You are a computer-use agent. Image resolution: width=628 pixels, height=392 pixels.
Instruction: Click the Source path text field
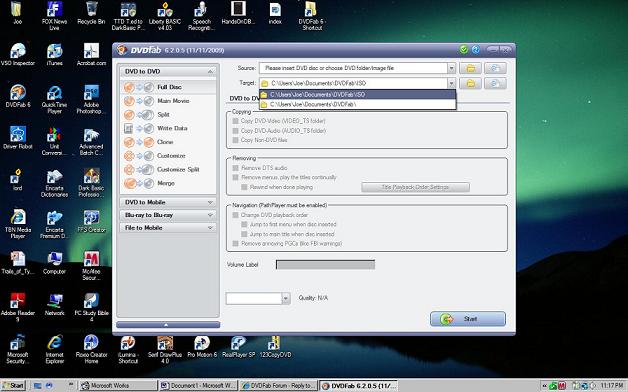coord(353,68)
